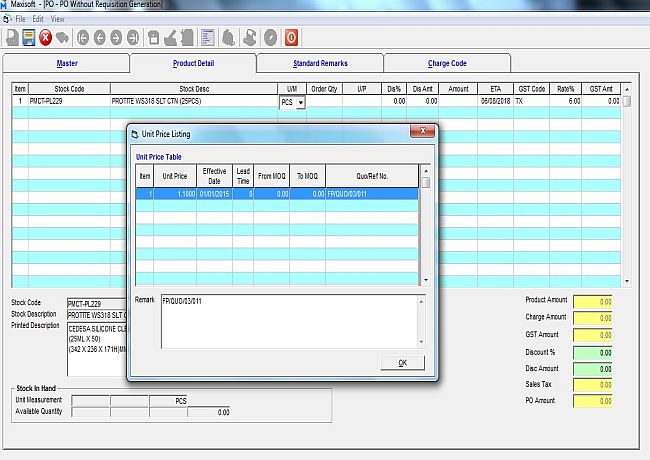Viewport: 650px width, 460px height.
Task: Switch to the Standard Remarks tab
Action: tap(320, 63)
